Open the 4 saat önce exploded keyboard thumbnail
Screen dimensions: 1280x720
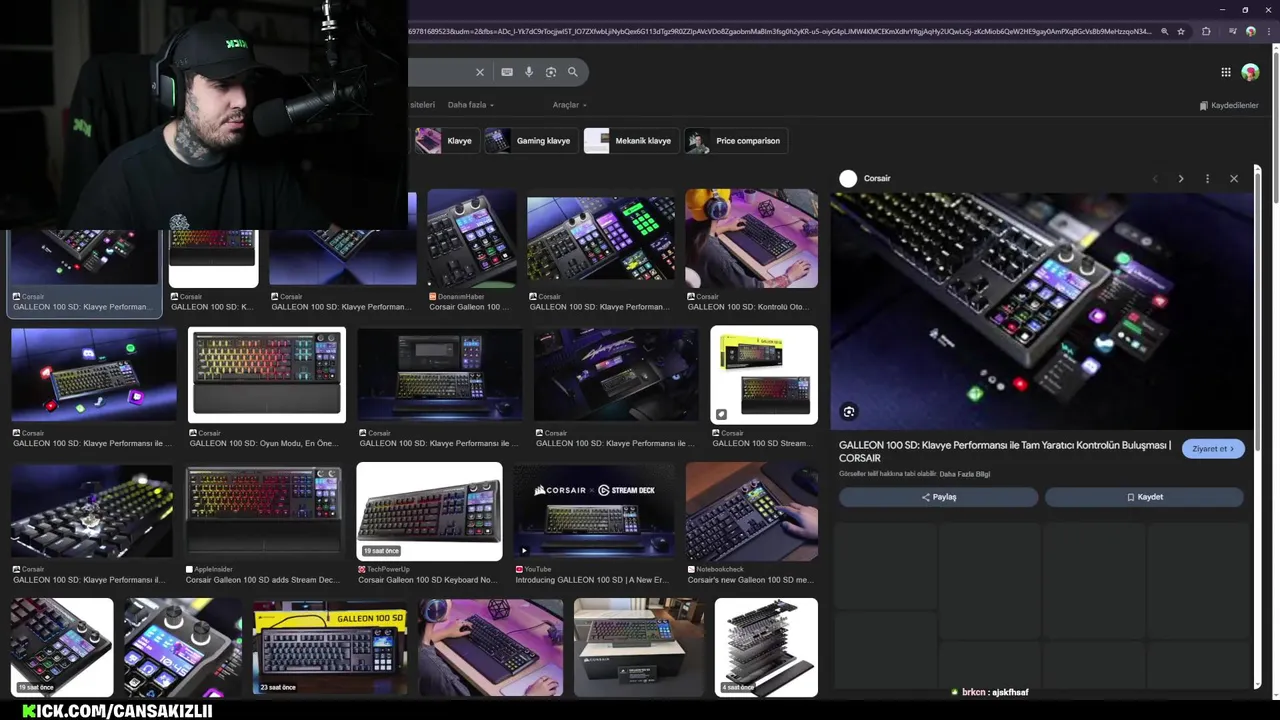tap(765, 647)
